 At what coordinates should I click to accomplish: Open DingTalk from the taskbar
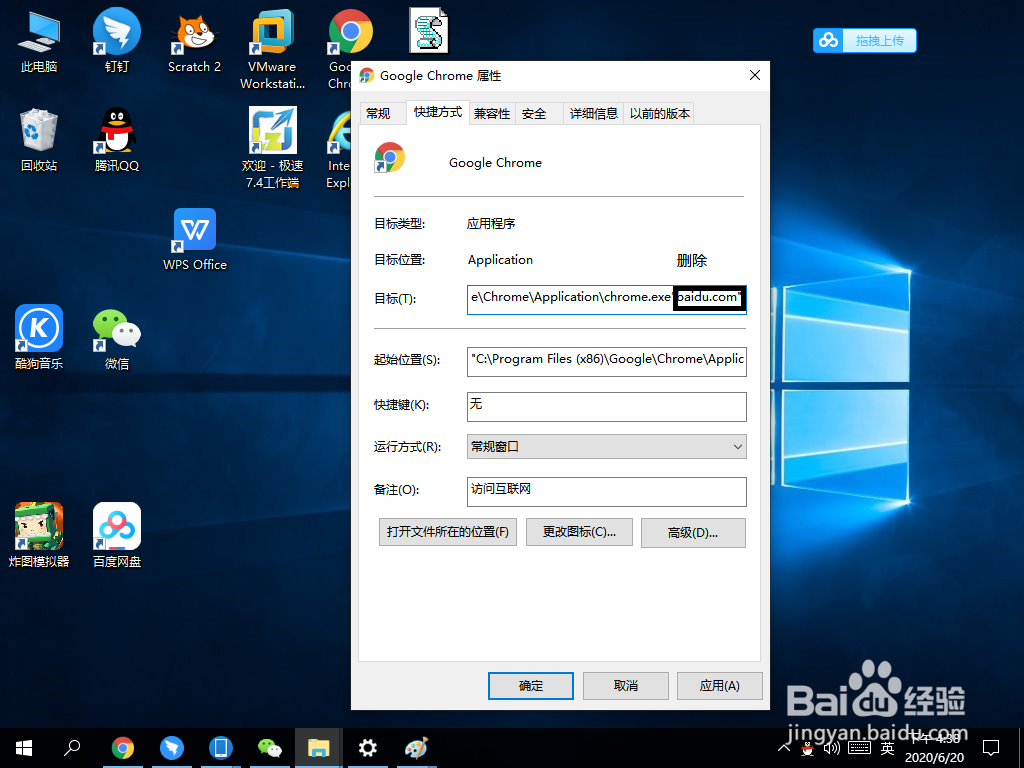[x=172, y=748]
